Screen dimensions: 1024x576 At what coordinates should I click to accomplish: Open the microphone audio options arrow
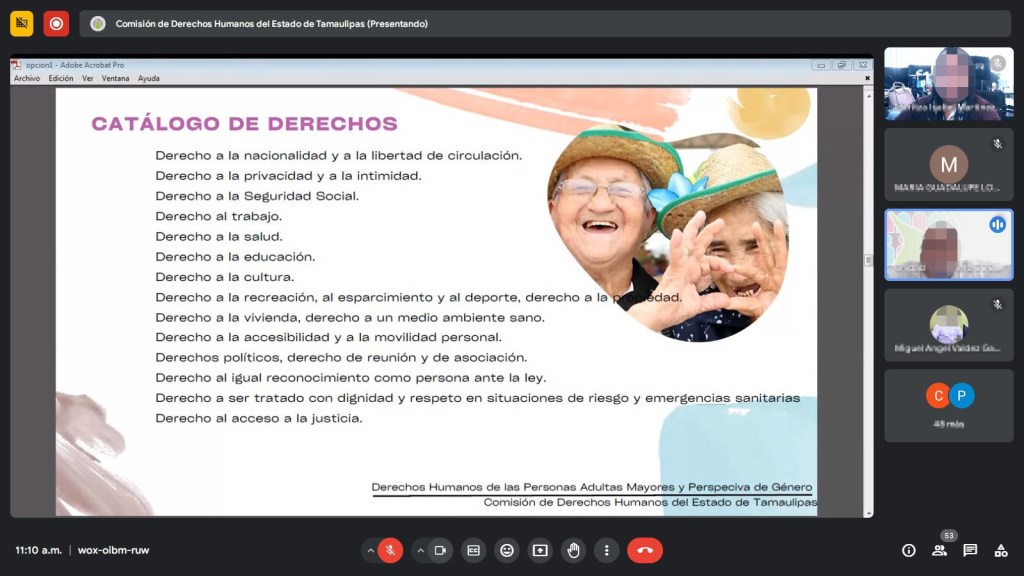tap(371, 550)
